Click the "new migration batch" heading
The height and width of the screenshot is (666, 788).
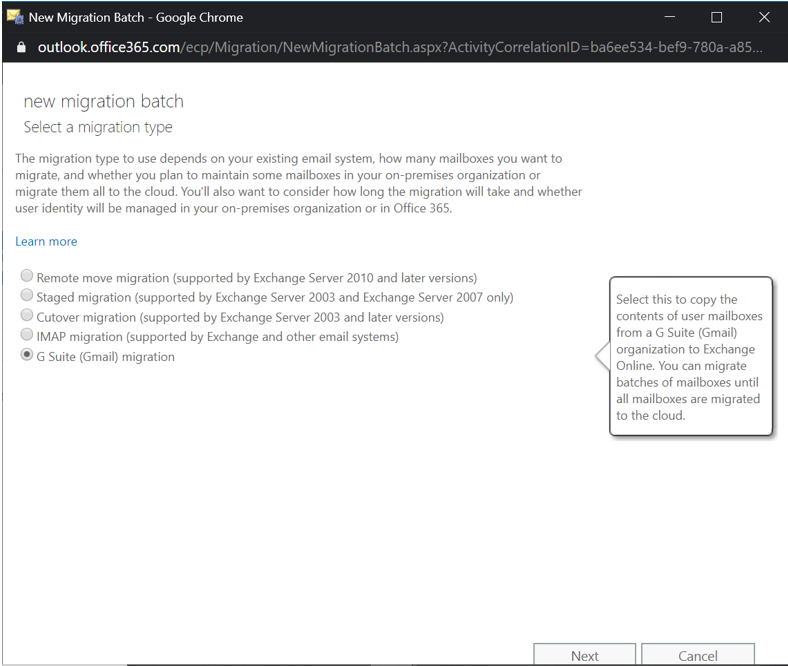click(103, 101)
